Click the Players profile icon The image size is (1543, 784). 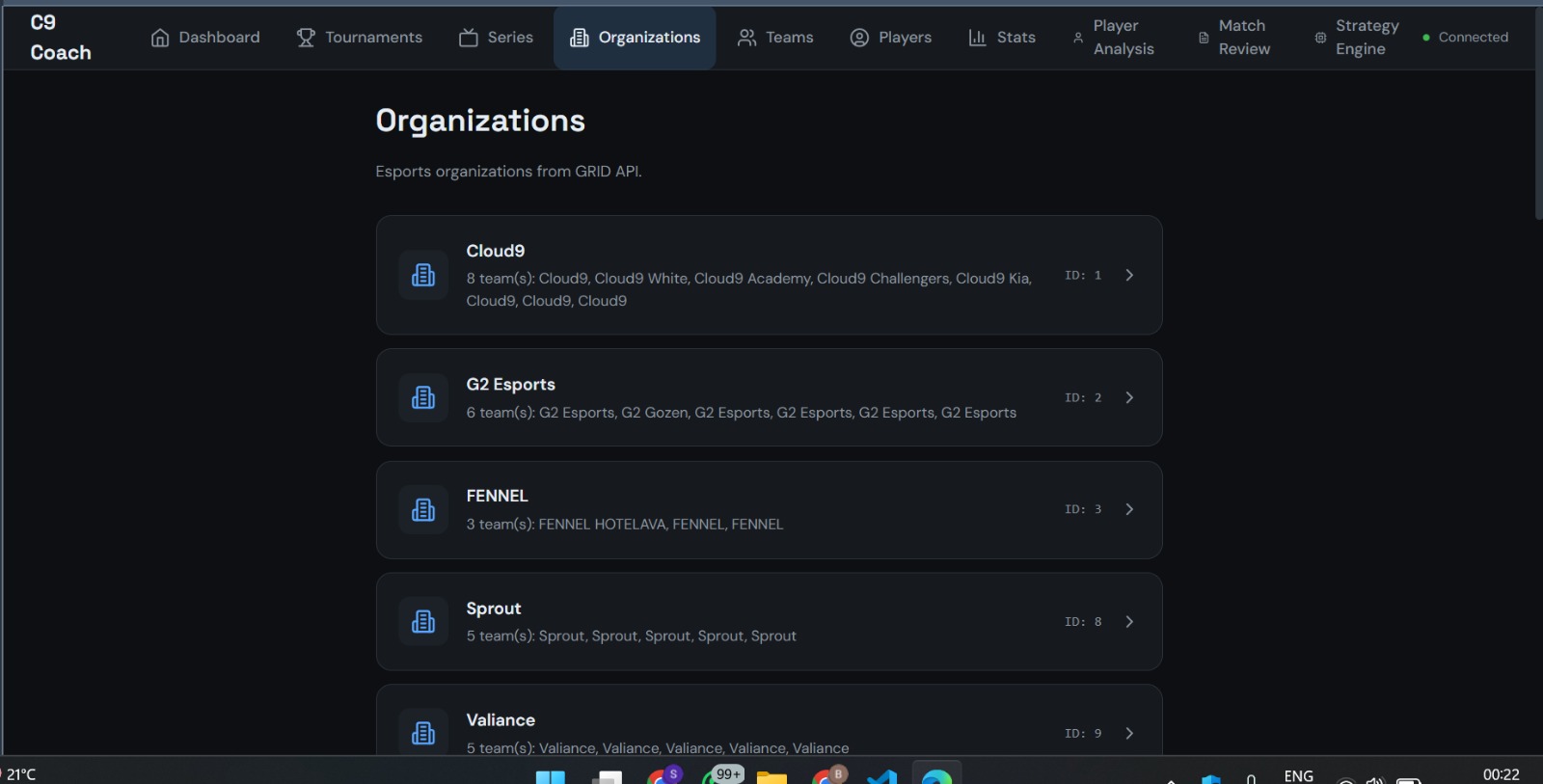[x=859, y=38]
